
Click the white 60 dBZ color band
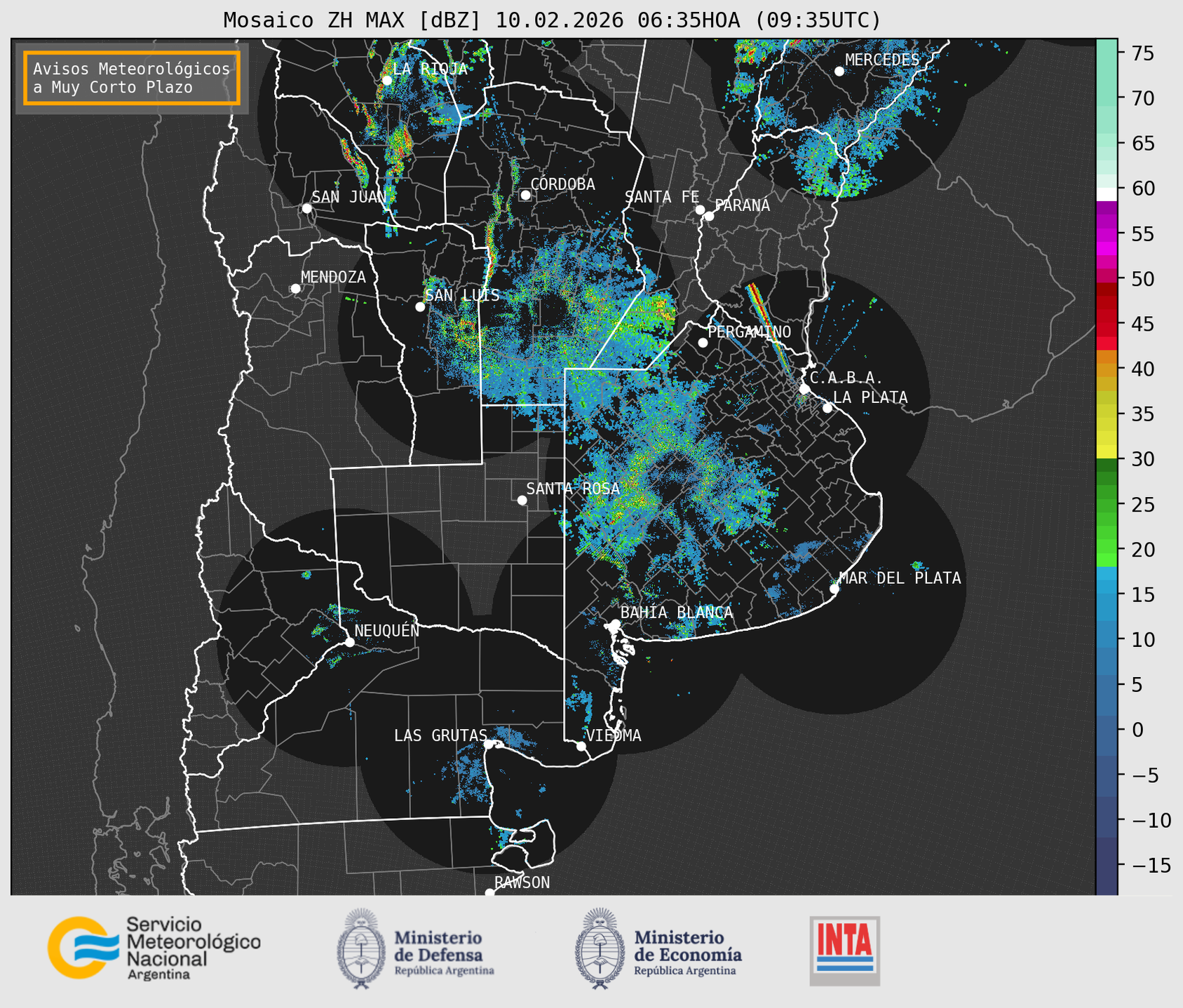[1106, 194]
